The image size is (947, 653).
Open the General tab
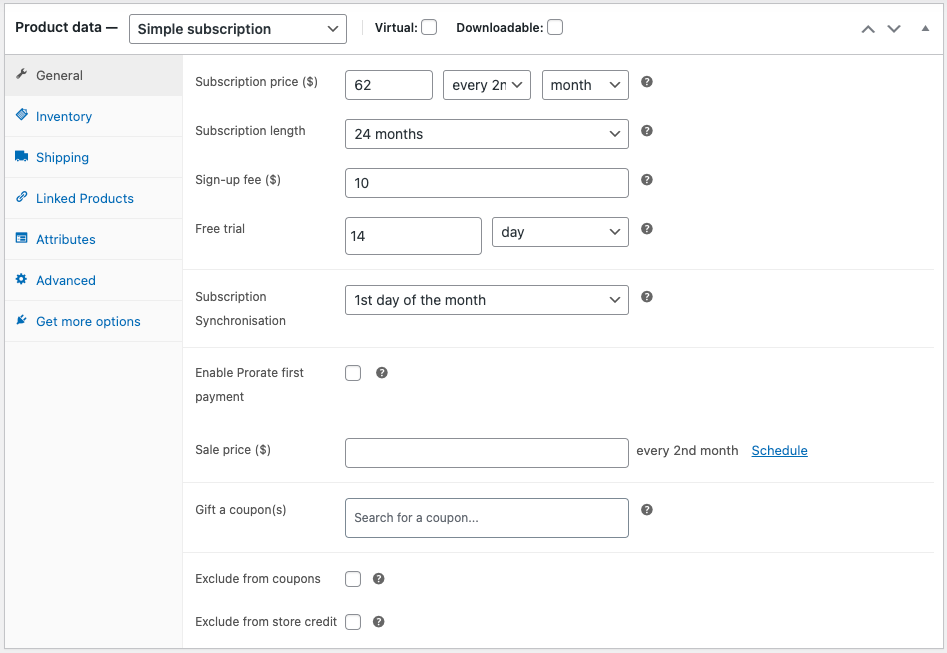click(94, 76)
